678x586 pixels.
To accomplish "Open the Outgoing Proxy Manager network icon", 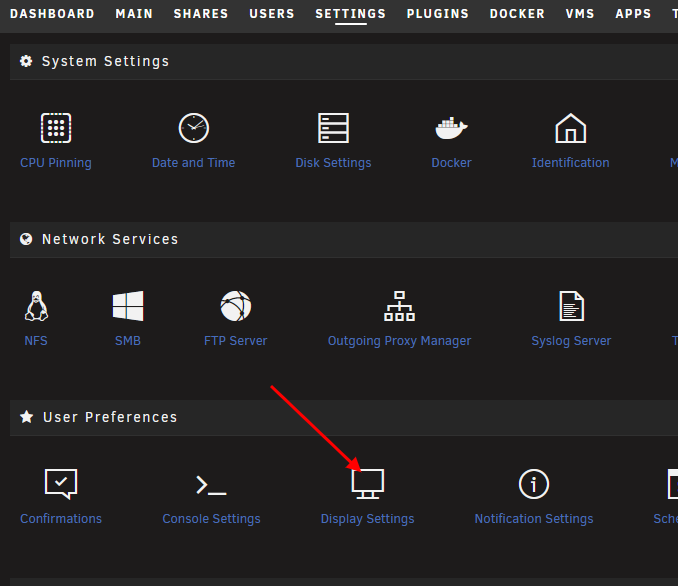I will 400,306.
